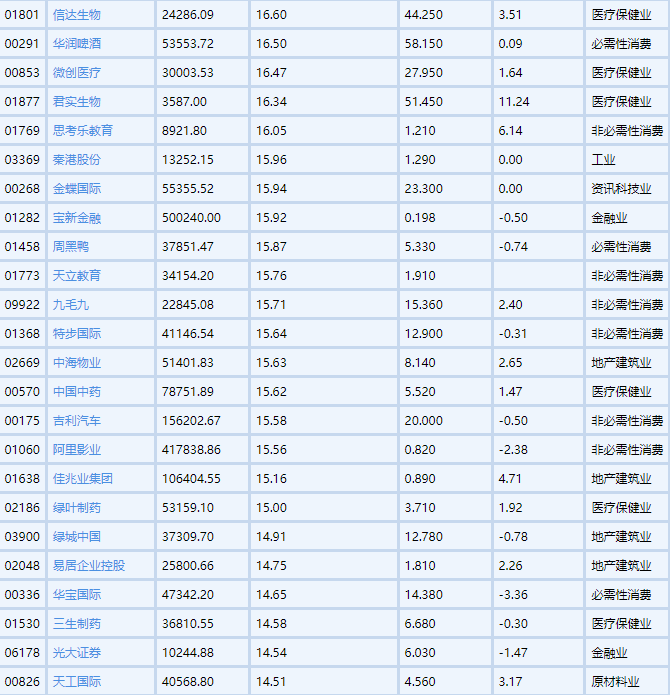The height and width of the screenshot is (695, 670).
Task: Open the 天立教育 stock link
Action: 77,276
